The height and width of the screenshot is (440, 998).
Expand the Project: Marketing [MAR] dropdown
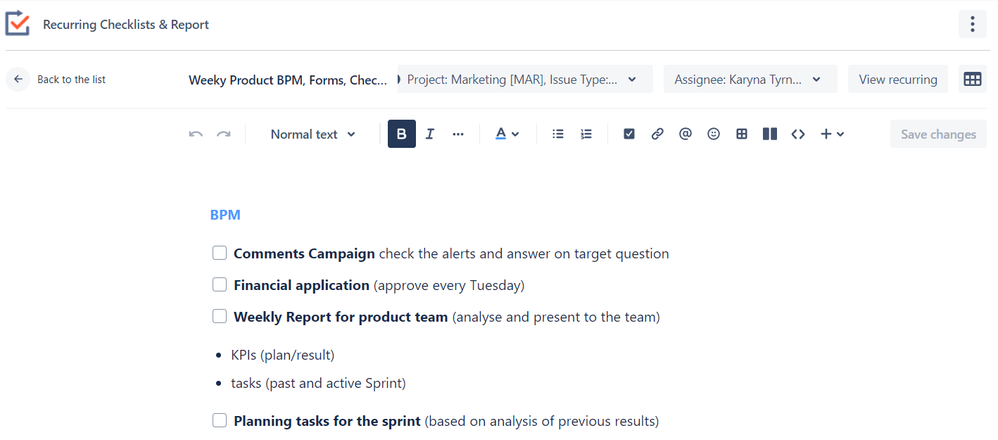point(525,80)
